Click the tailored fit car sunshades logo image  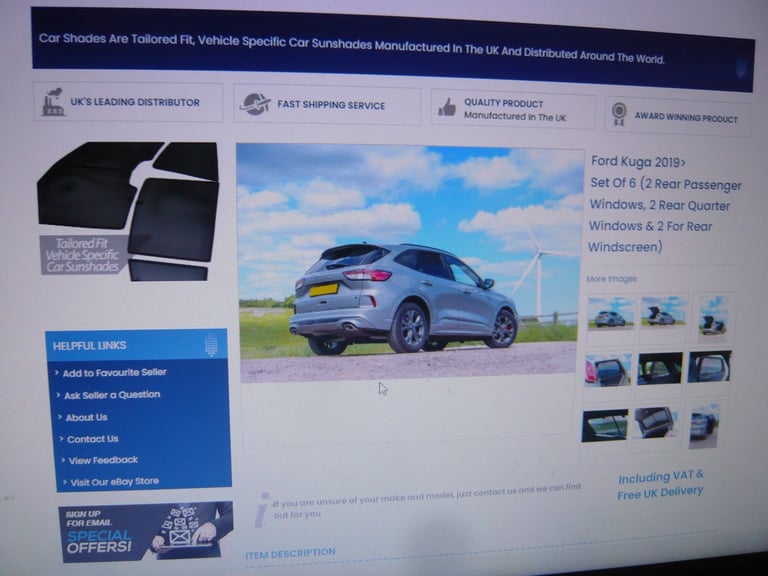pos(128,212)
